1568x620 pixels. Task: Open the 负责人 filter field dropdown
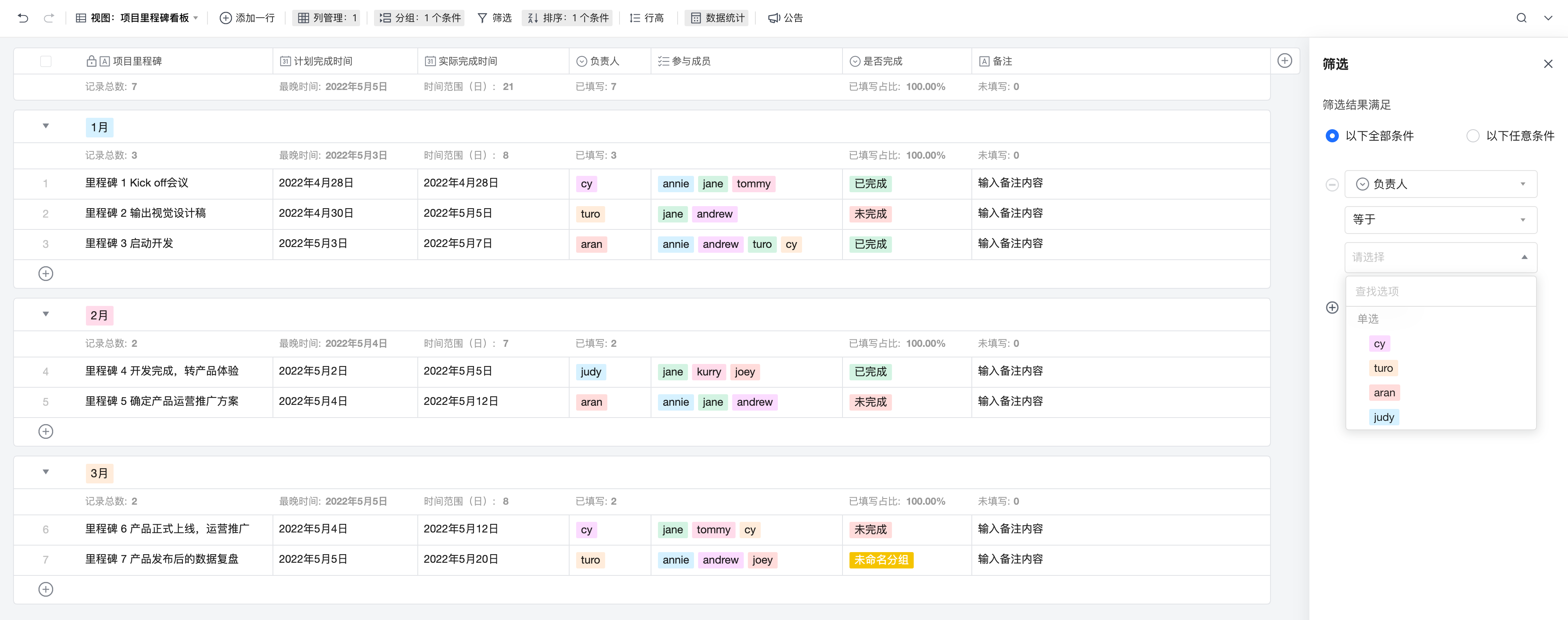click(1440, 184)
